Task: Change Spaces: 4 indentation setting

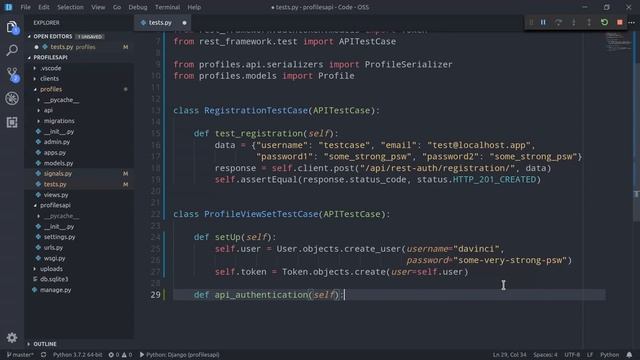Action: coord(545,355)
